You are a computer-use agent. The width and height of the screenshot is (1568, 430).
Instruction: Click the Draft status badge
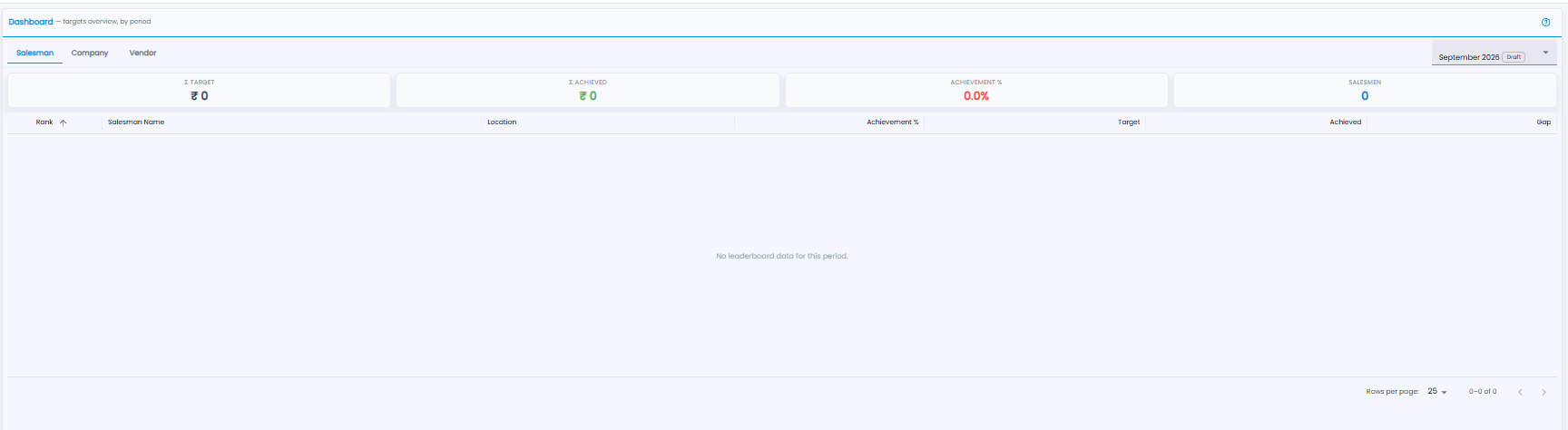tap(1514, 57)
